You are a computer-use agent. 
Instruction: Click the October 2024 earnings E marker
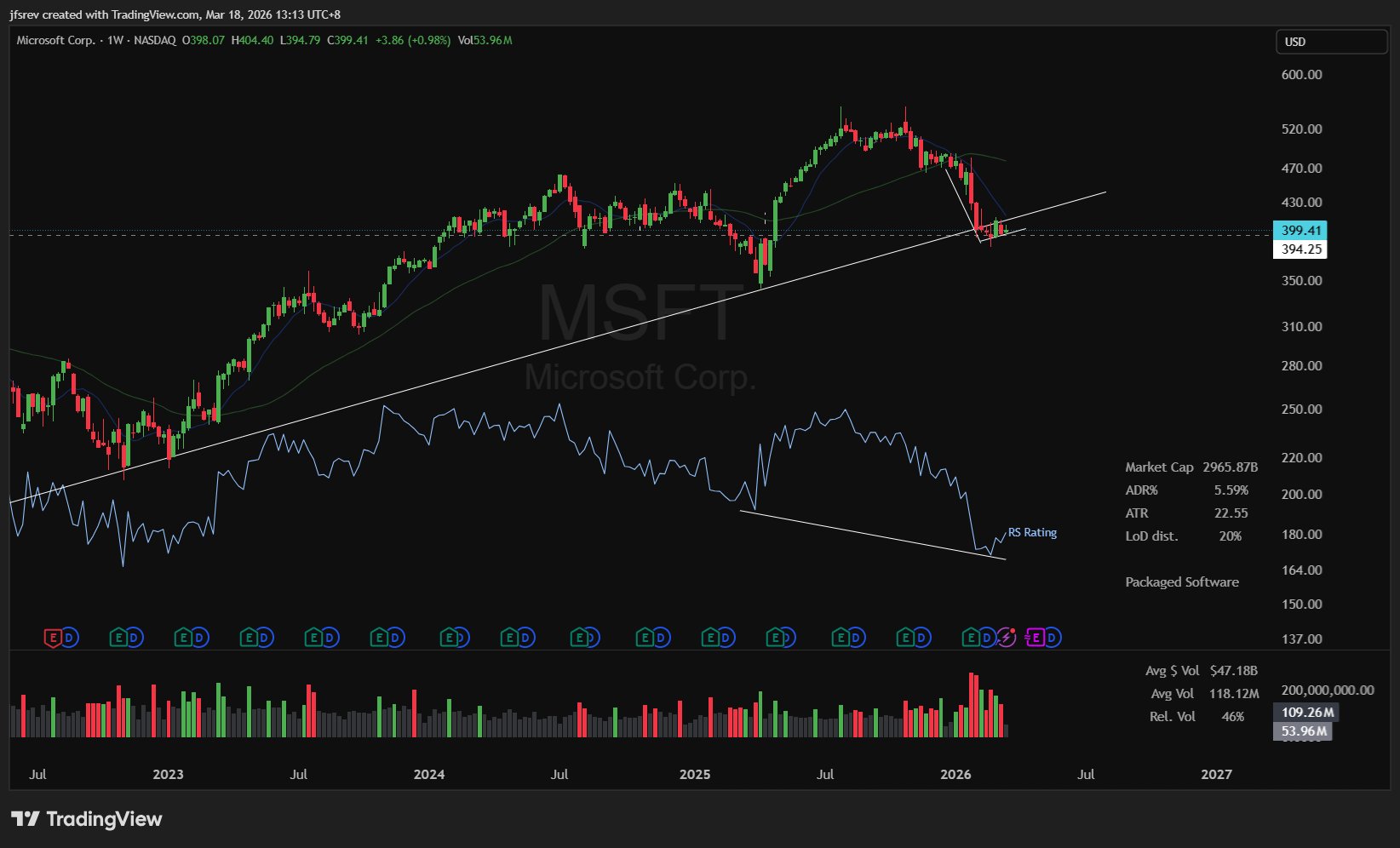pos(645,637)
